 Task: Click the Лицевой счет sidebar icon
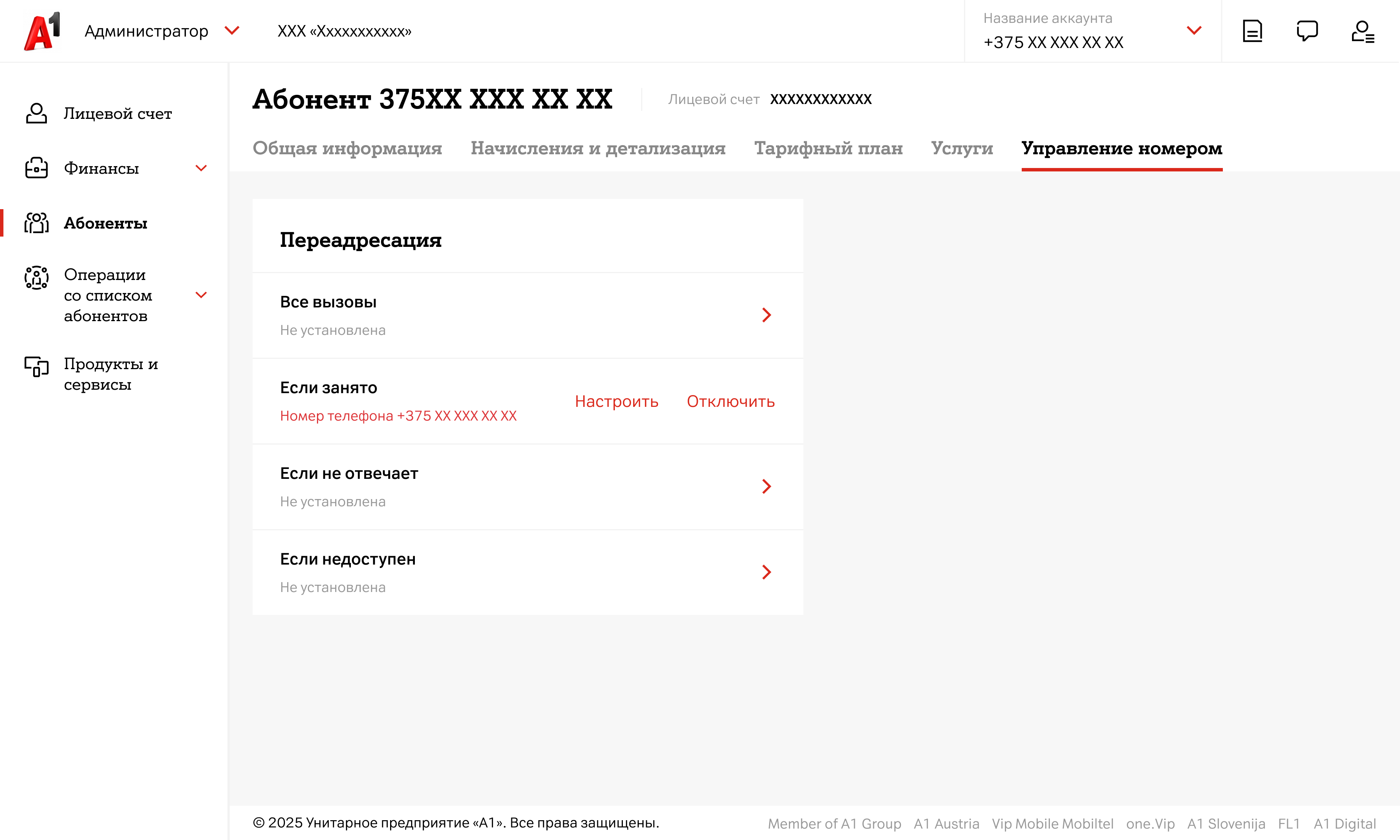point(36,113)
